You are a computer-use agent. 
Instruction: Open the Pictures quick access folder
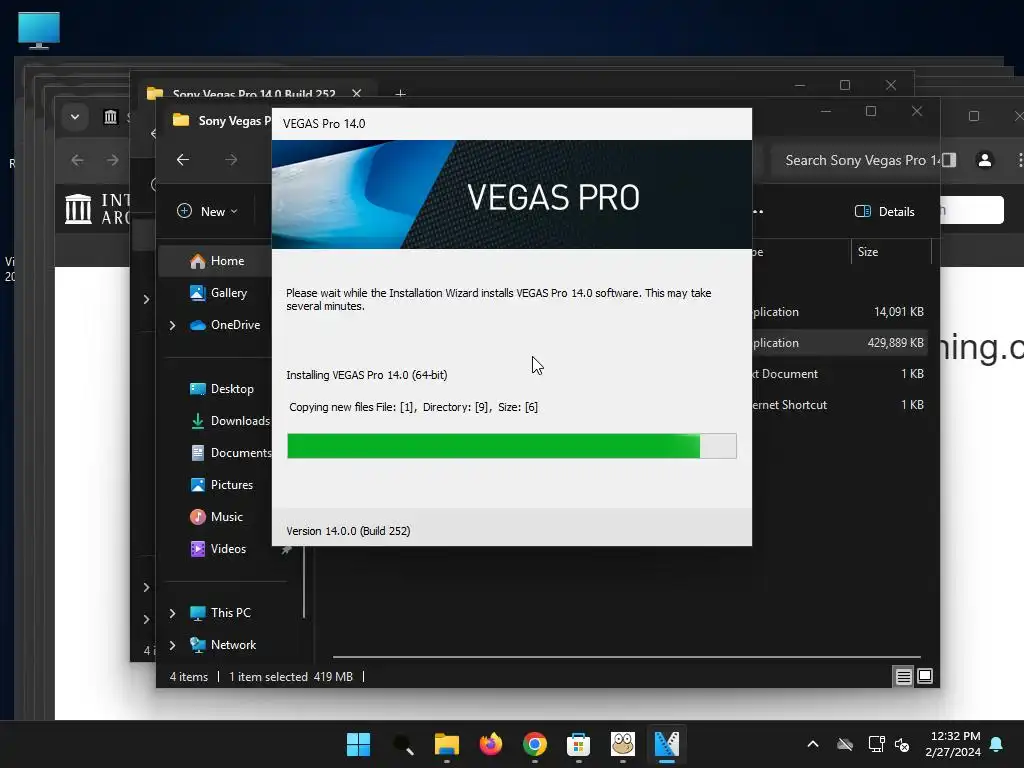(x=221, y=485)
